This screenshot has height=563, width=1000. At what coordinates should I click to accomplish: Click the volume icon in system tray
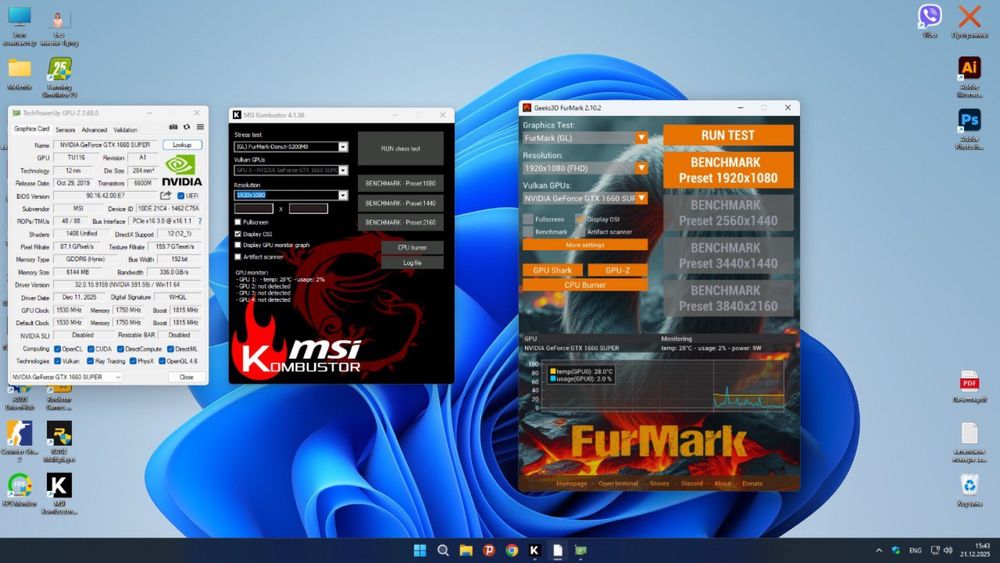pyautogui.click(x=948, y=550)
